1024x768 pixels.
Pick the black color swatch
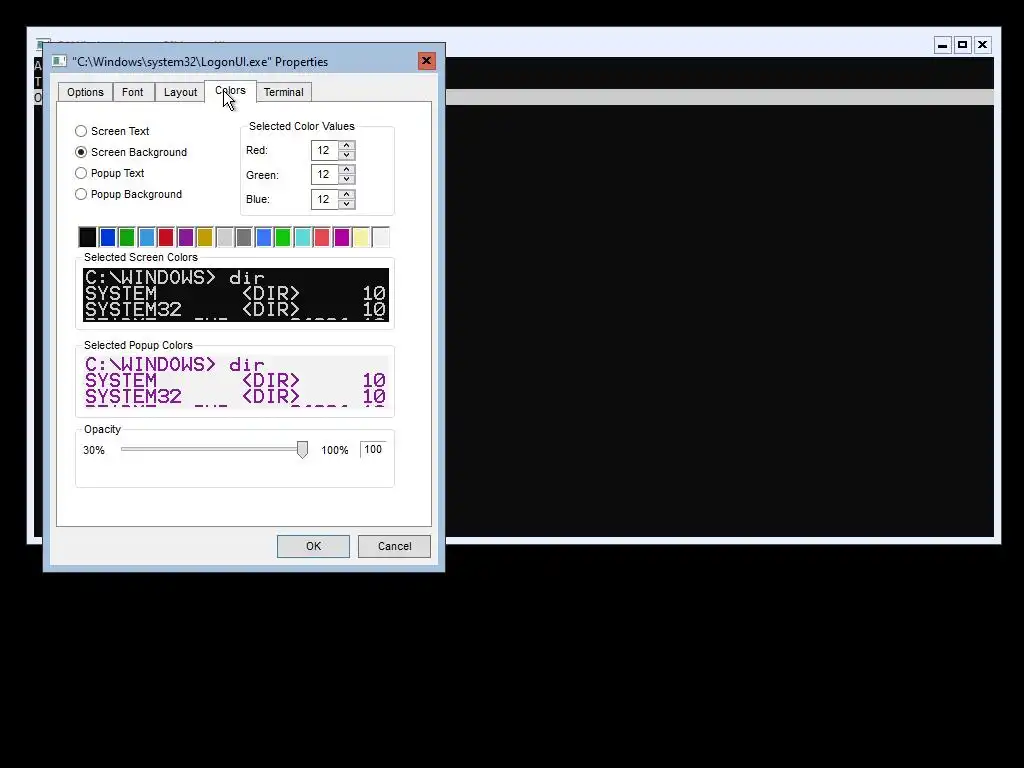88,237
